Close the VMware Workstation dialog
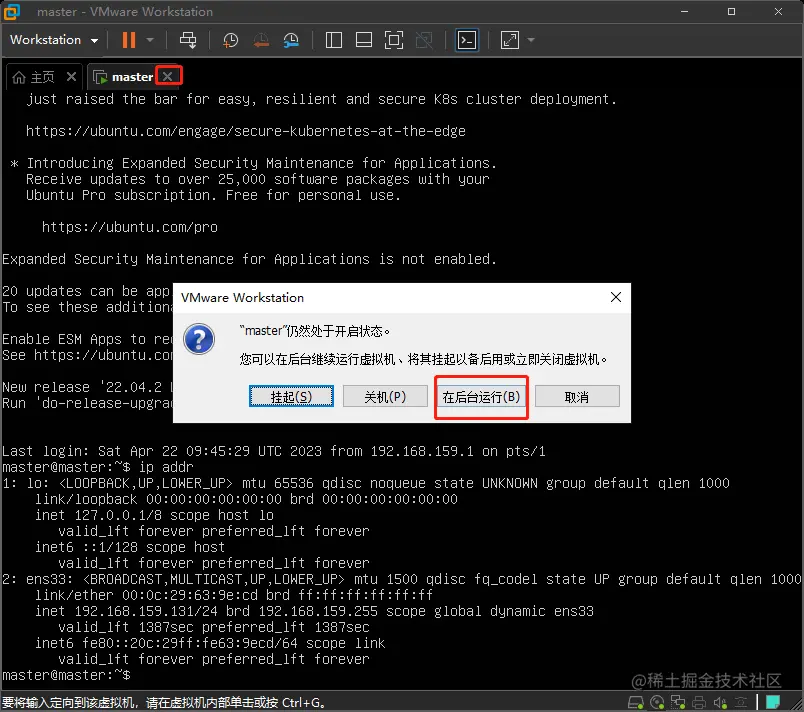This screenshot has width=804, height=712. pos(616,297)
